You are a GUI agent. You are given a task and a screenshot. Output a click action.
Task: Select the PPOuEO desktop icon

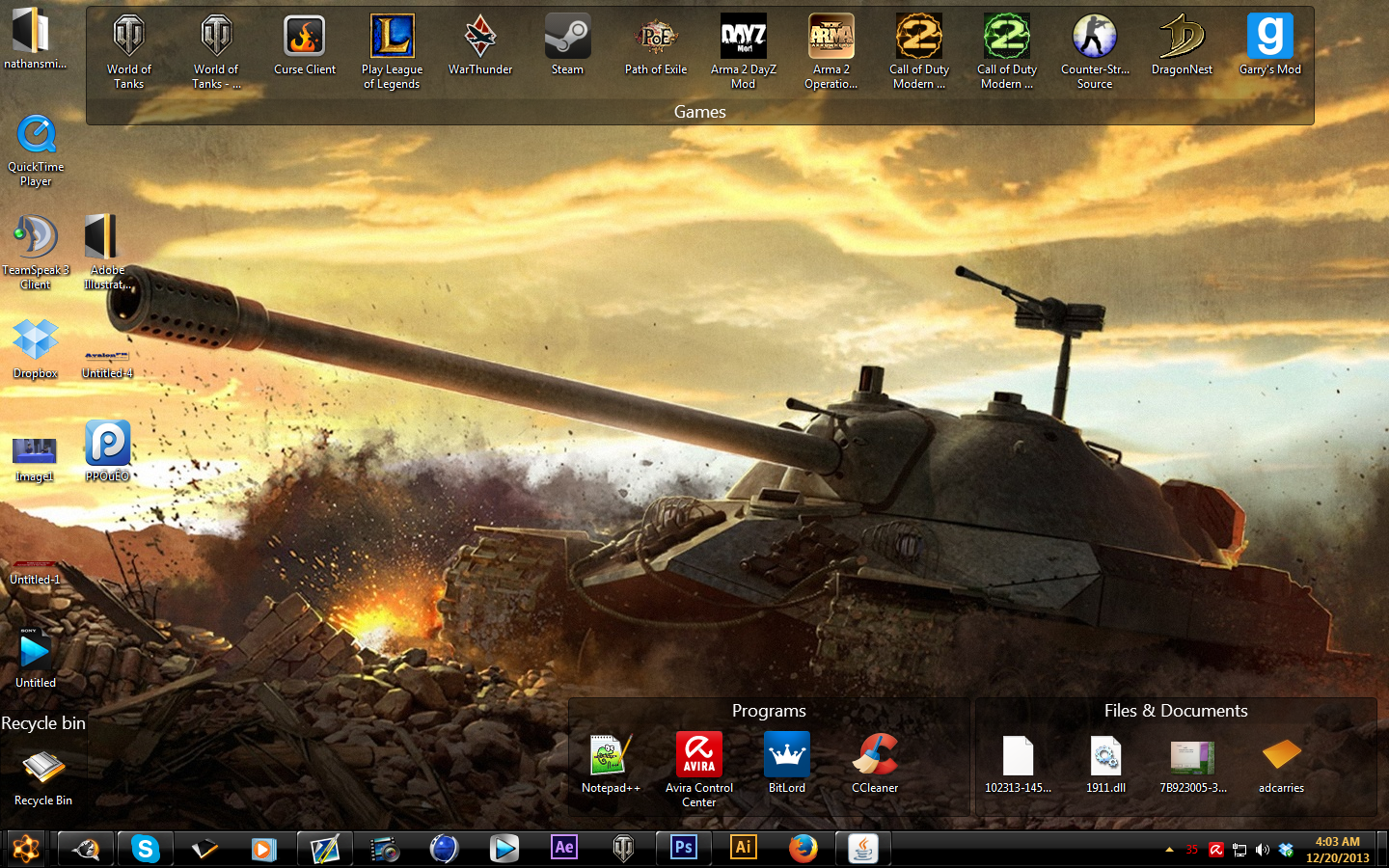(107, 451)
